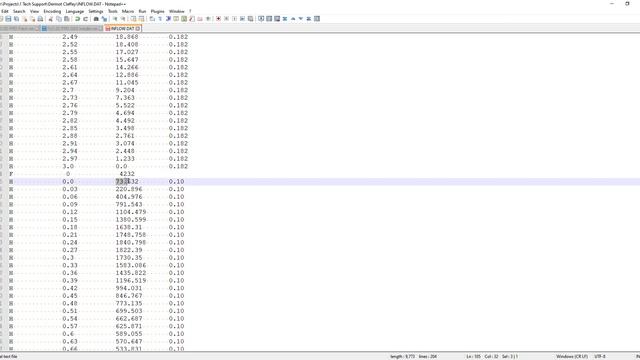
Task: Click the value 17.027
Action: tap(127, 52)
